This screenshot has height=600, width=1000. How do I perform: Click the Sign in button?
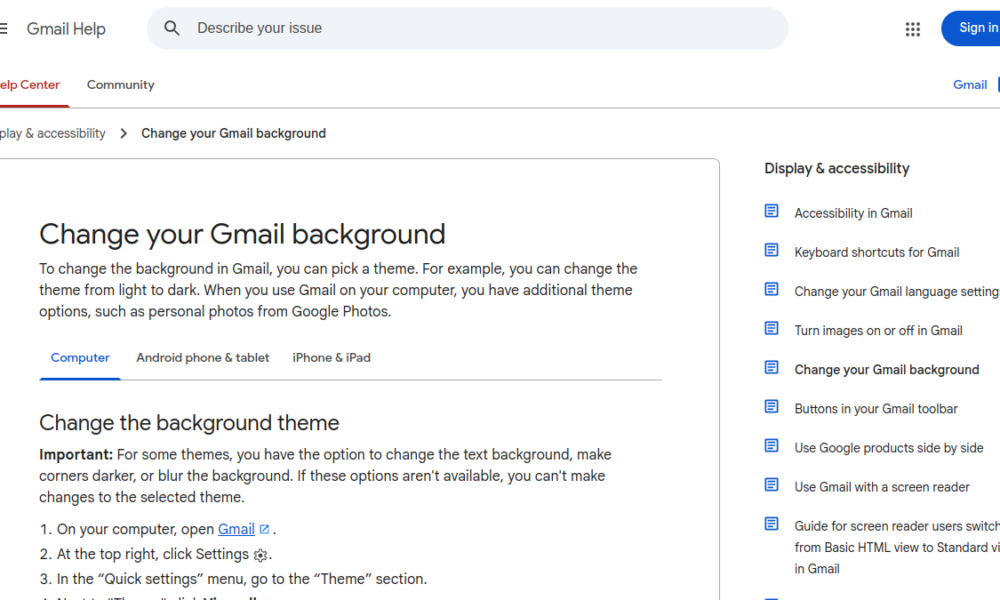[x=971, y=28]
